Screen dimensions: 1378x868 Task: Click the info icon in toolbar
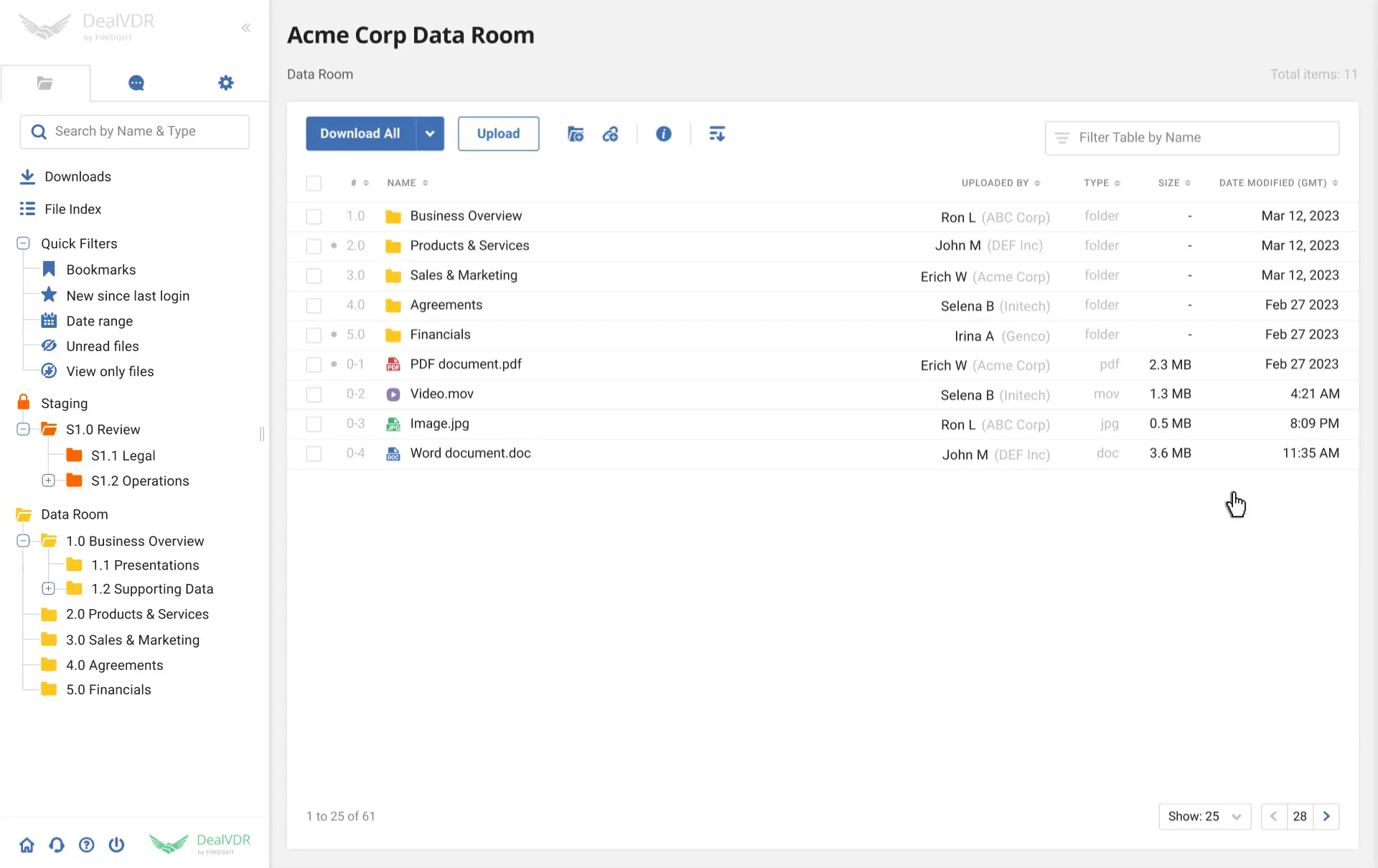[x=663, y=134]
